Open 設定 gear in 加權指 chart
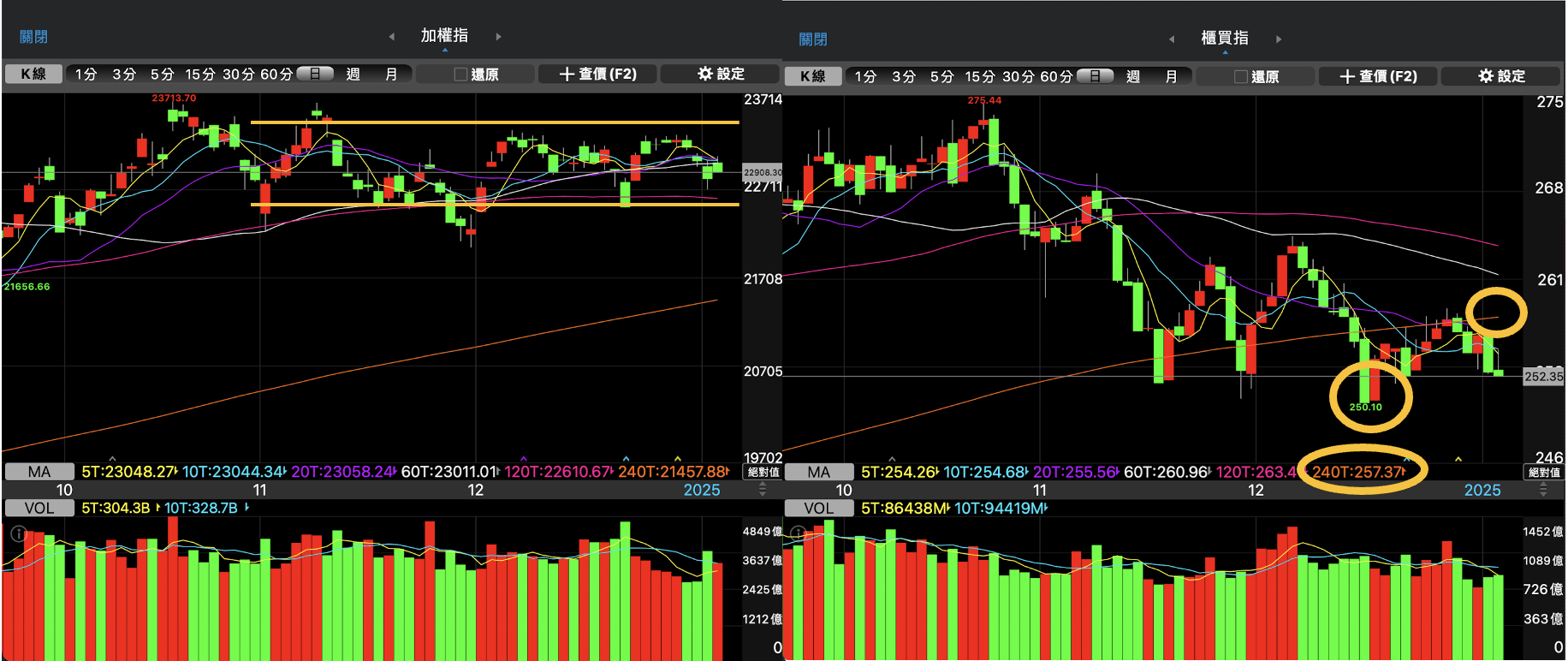Image resolution: width=1568 pixels, height=661 pixels. coord(720,74)
